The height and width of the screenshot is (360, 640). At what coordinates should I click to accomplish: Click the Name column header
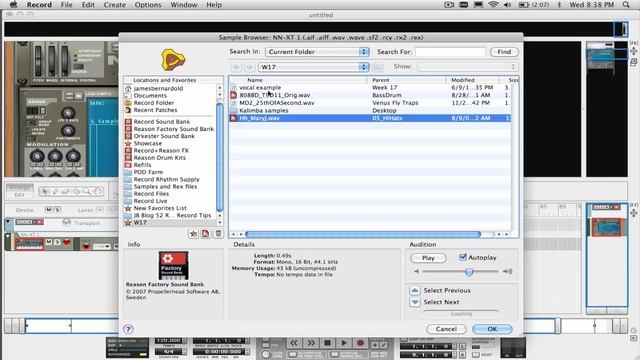tap(298, 80)
